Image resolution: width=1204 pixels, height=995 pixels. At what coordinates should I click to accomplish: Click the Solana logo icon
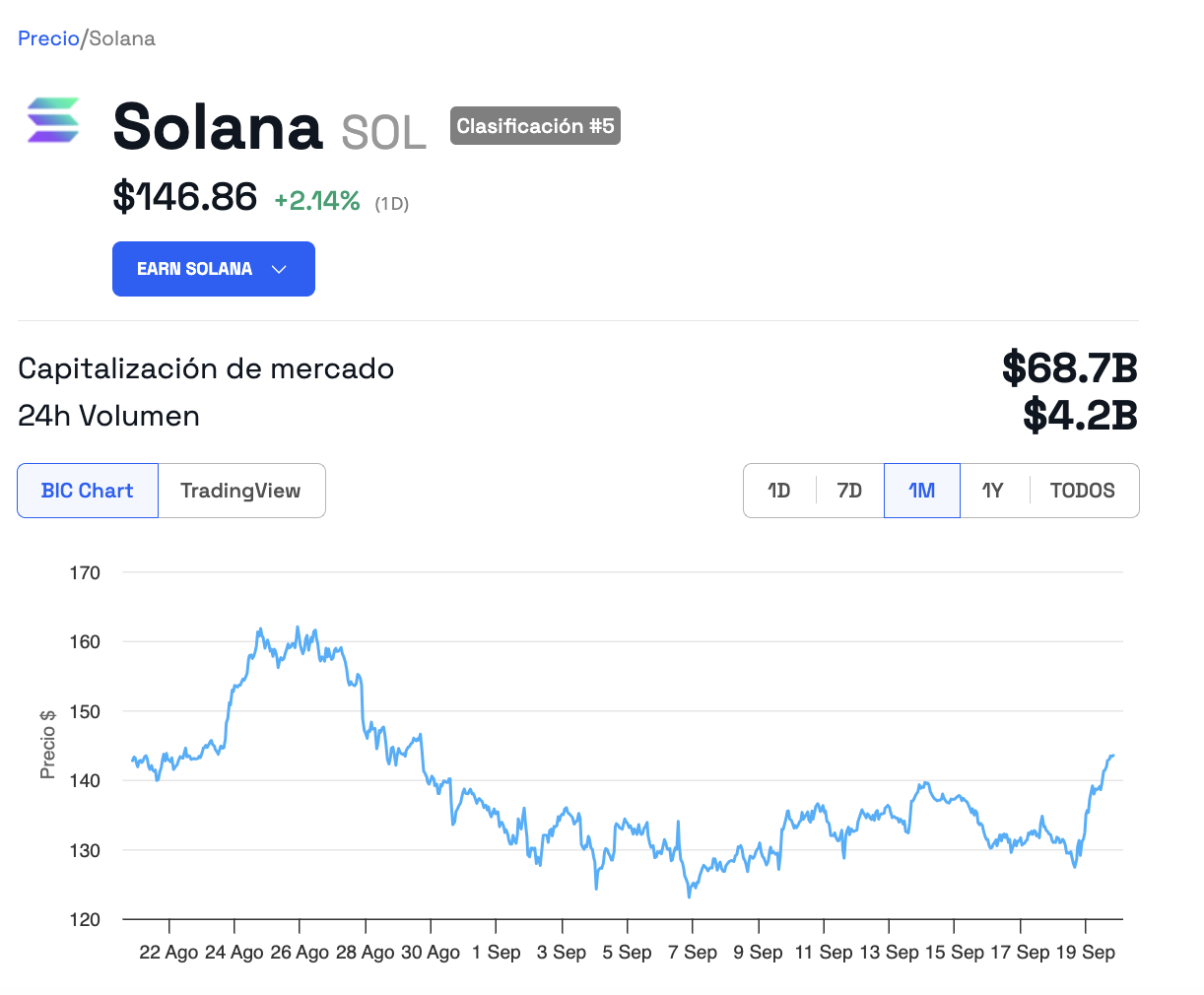point(53,121)
